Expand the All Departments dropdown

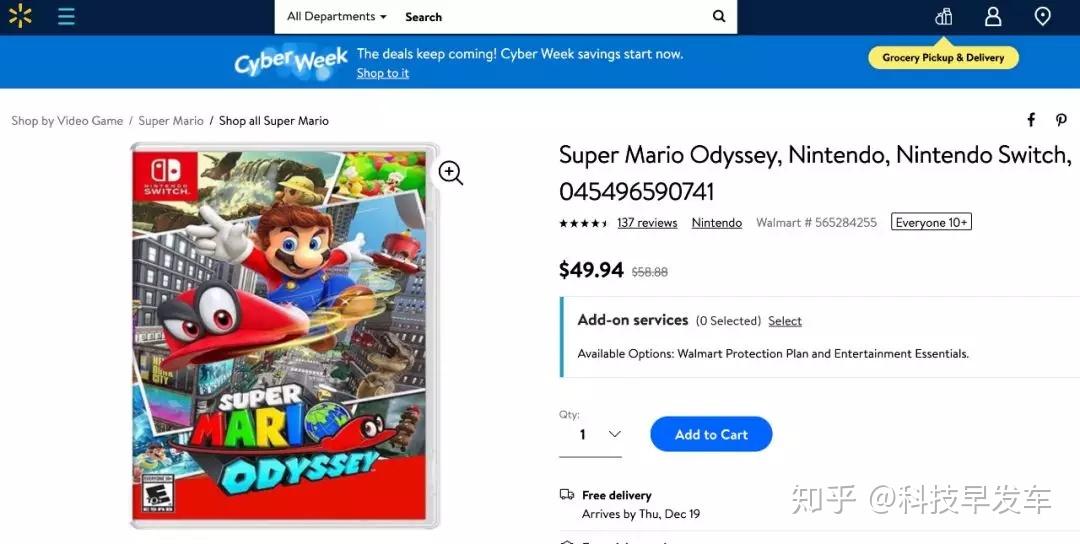(337, 17)
